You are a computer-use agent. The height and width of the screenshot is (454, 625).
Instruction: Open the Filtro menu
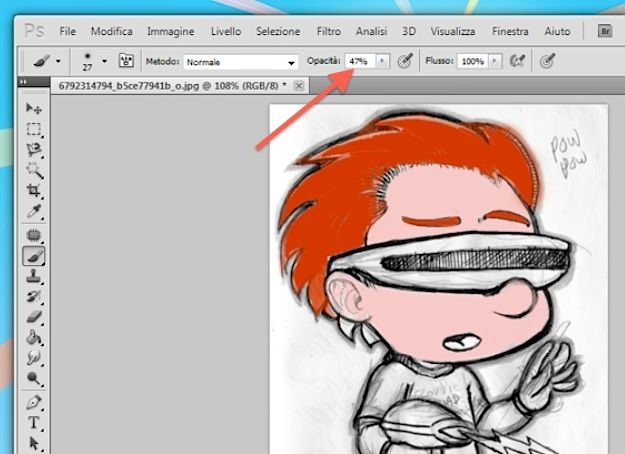(328, 31)
